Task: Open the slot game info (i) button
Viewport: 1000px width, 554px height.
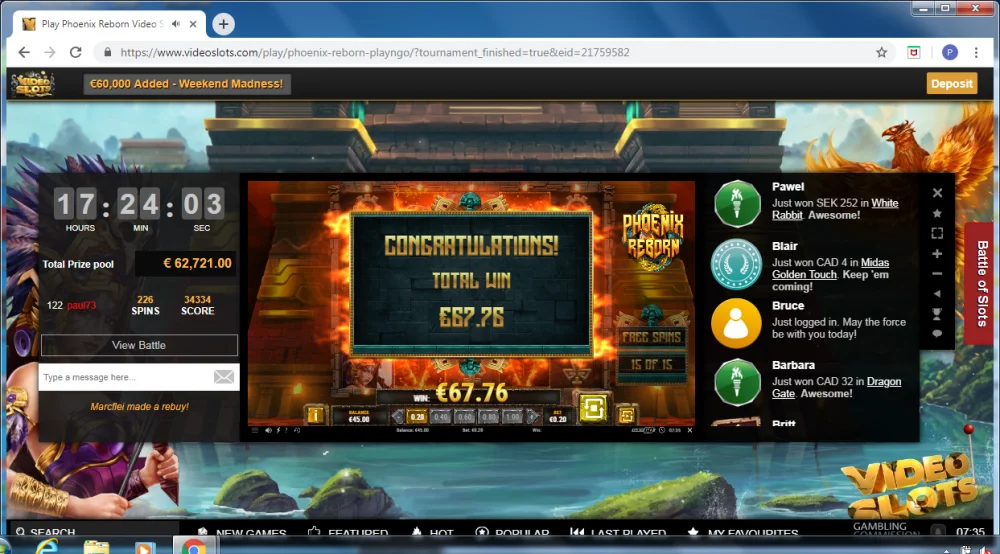Action: pyautogui.click(x=315, y=416)
